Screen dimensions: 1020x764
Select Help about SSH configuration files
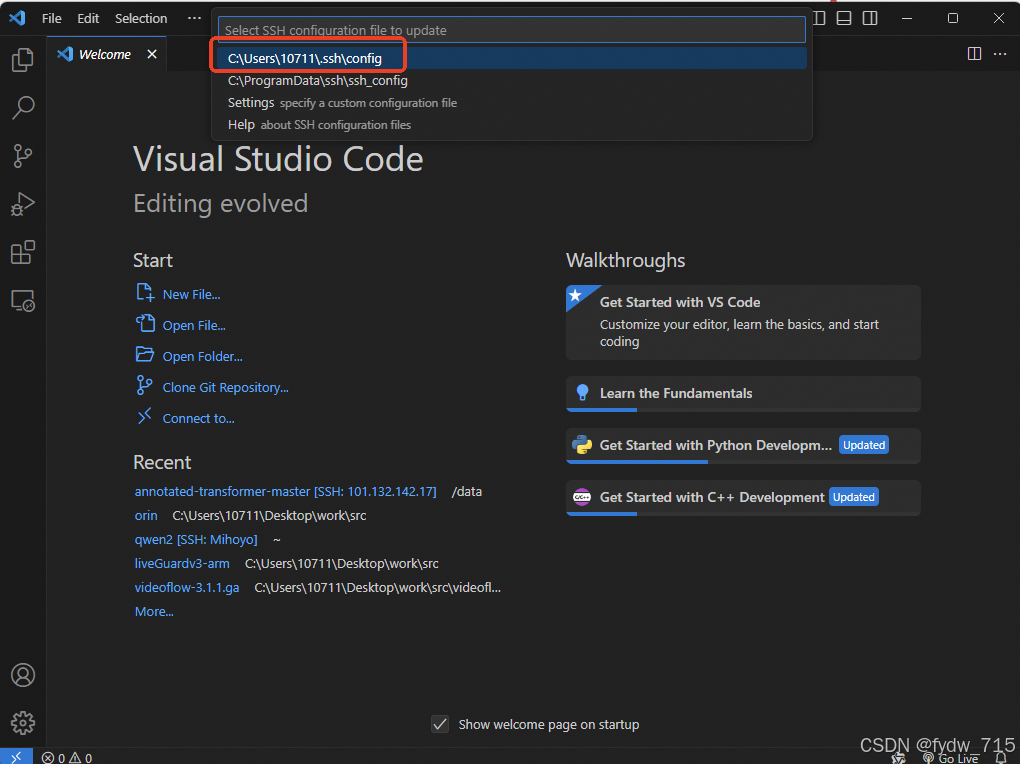pos(512,125)
